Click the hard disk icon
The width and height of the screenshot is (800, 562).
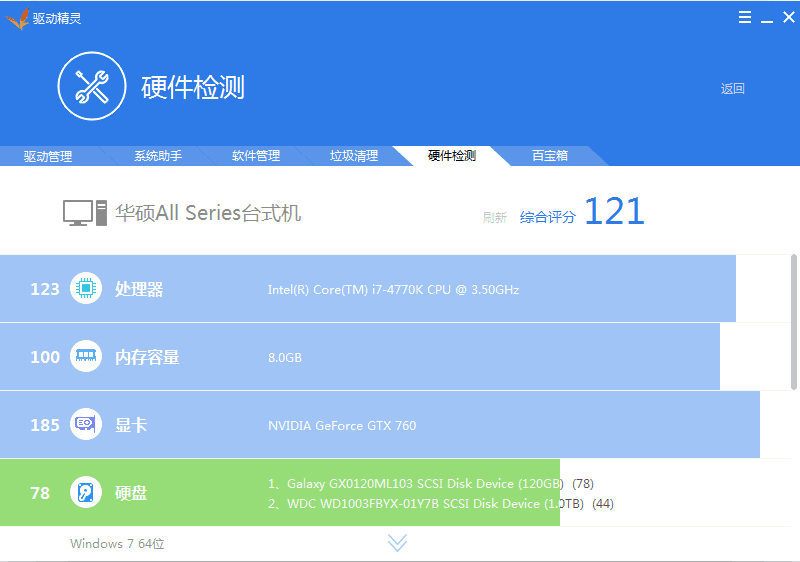pos(86,492)
